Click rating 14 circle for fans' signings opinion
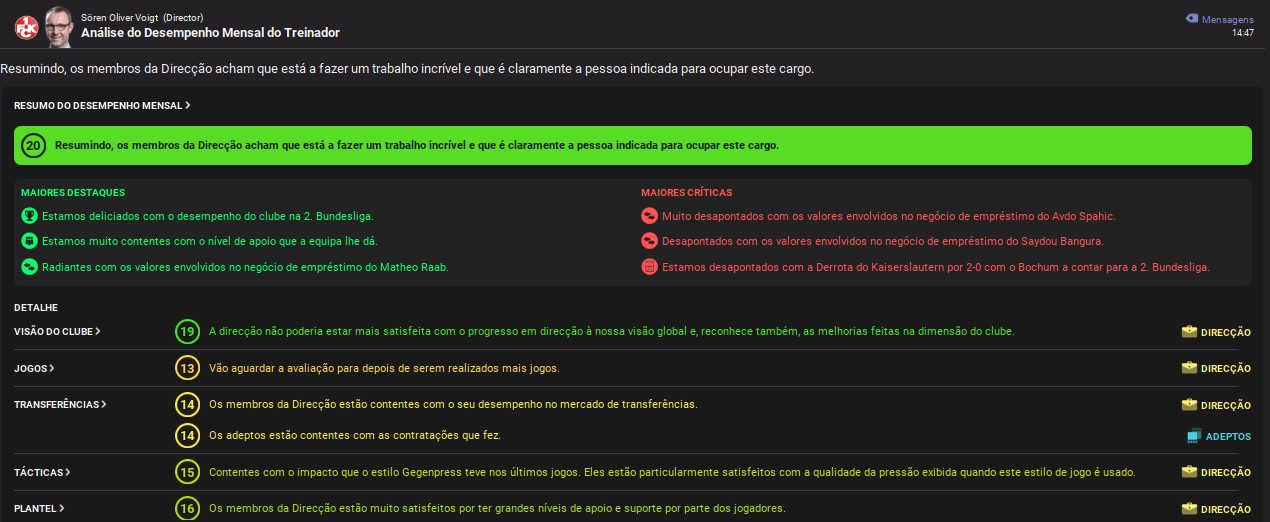 tap(187, 436)
